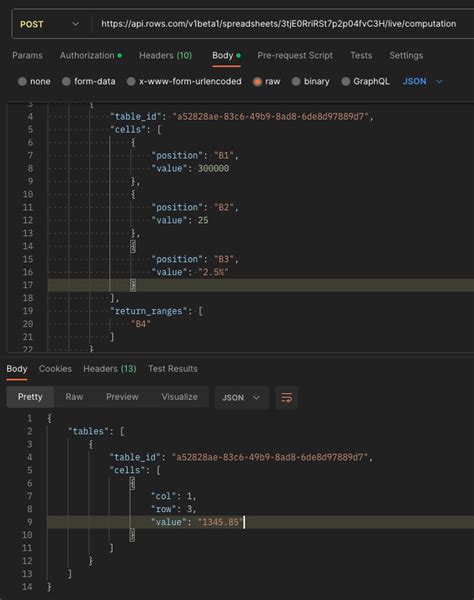Choose x-www-form-urlencoded body type
The width and height of the screenshot is (474, 600).
click(x=184, y=82)
